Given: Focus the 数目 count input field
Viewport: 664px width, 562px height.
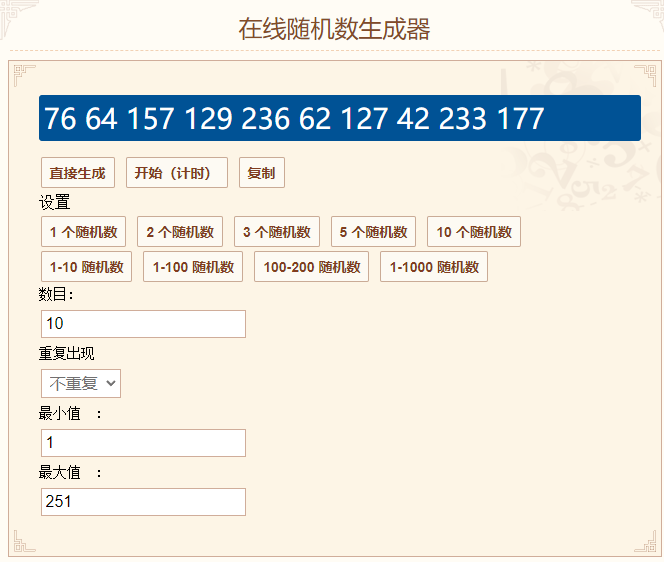Looking at the screenshot, I should point(143,324).
